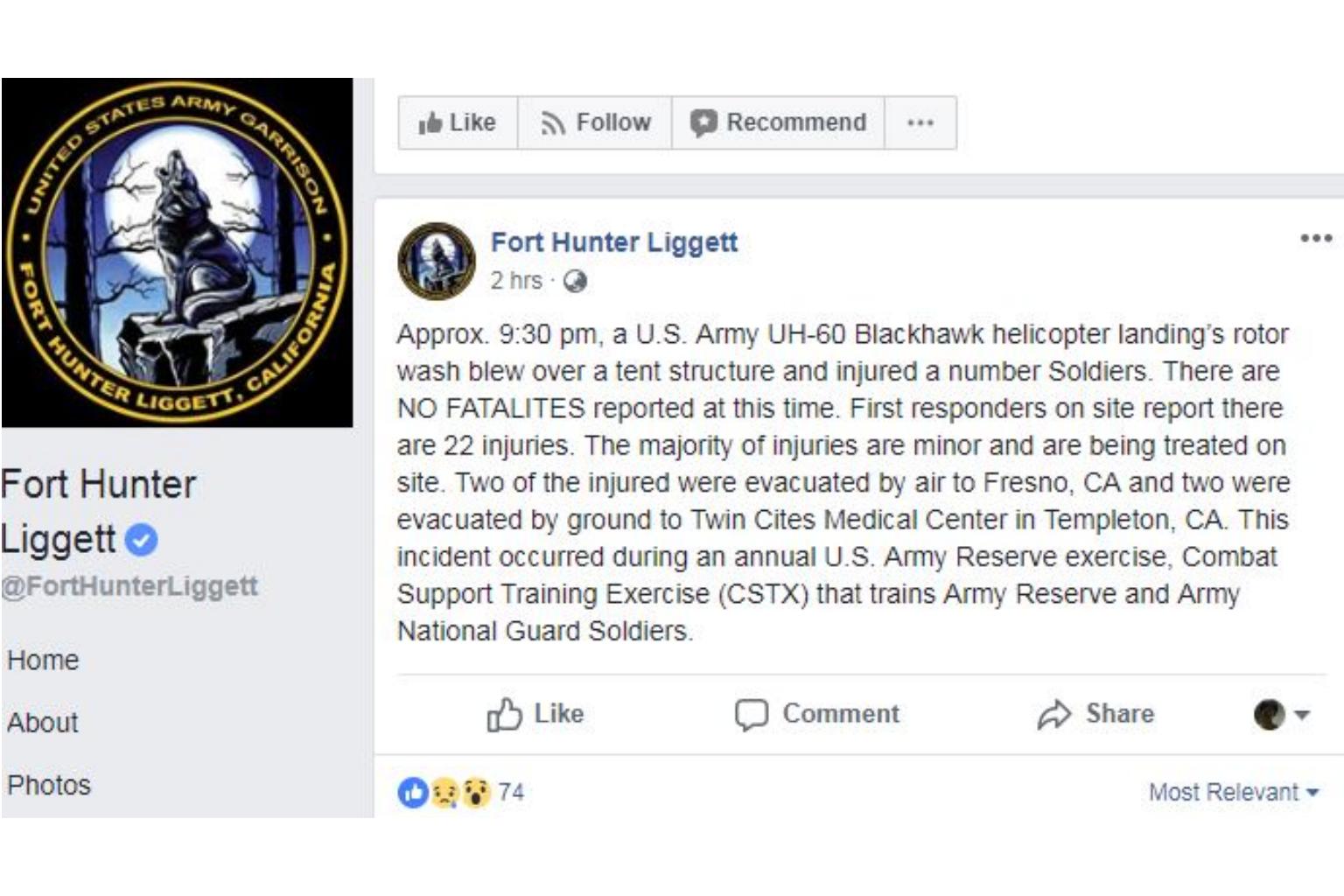This screenshot has width=1344, height=896.
Task: Click the Recommend button
Action: (779, 123)
